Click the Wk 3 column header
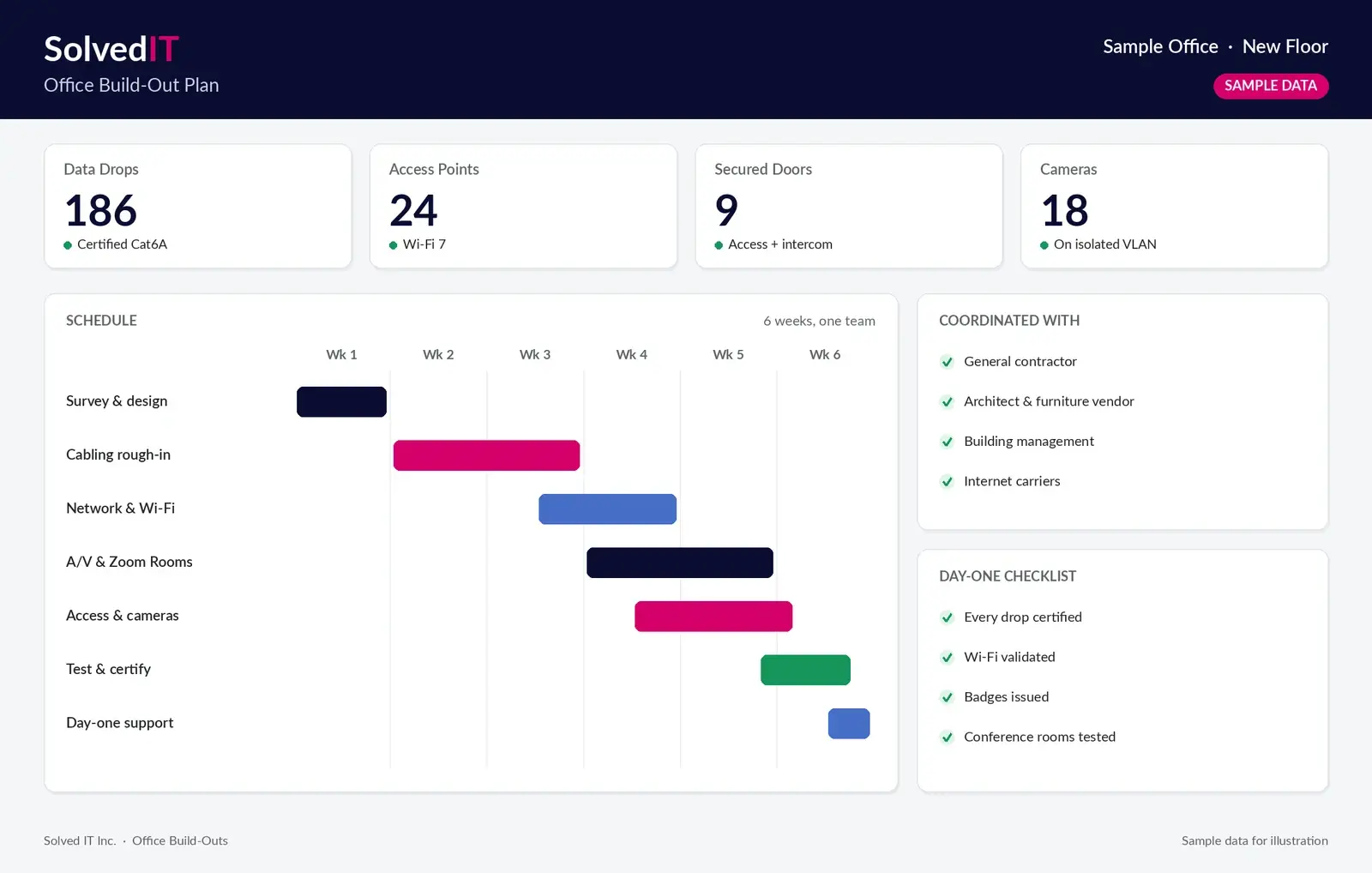 535,354
